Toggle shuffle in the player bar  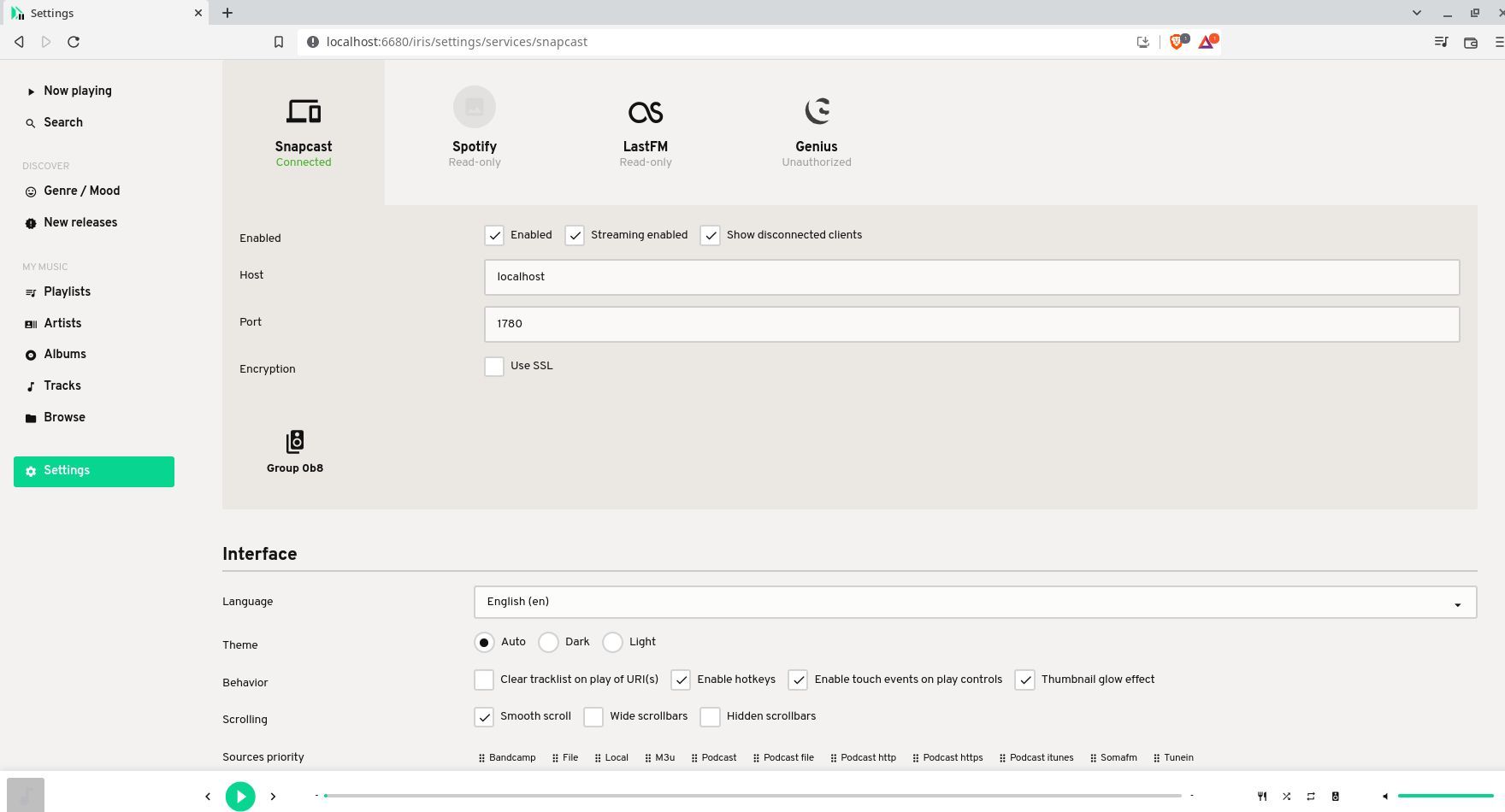[x=1286, y=797]
